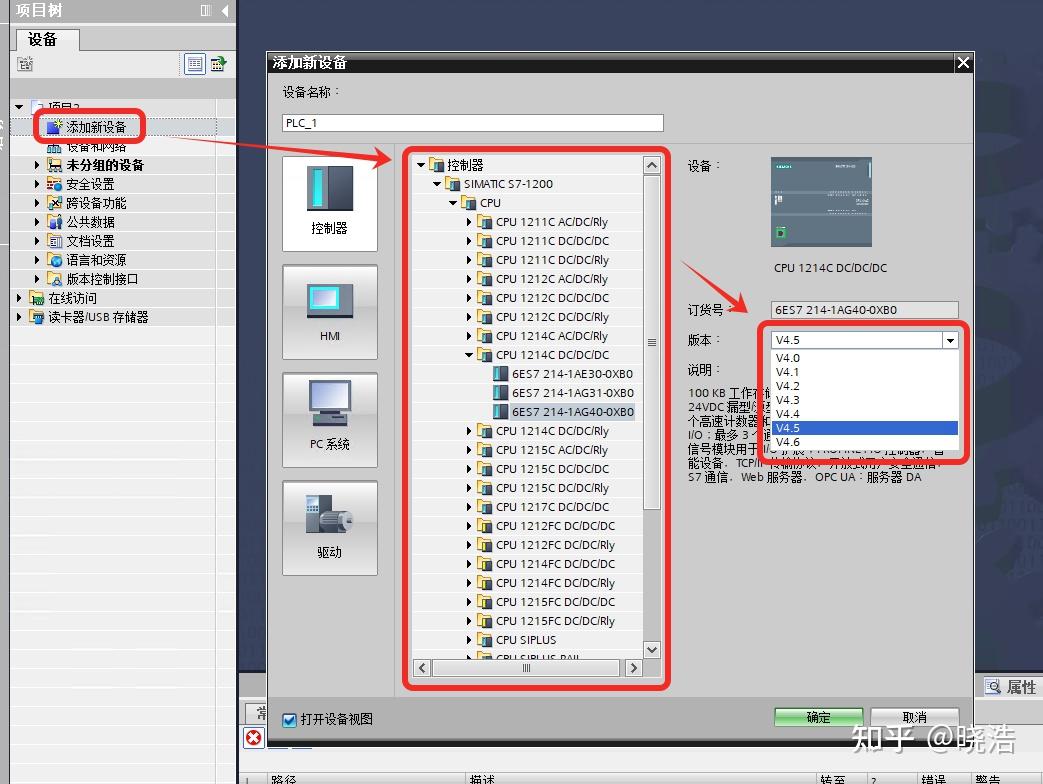Confirm with the 确定 button
The height and width of the screenshot is (784, 1043).
tap(818, 718)
